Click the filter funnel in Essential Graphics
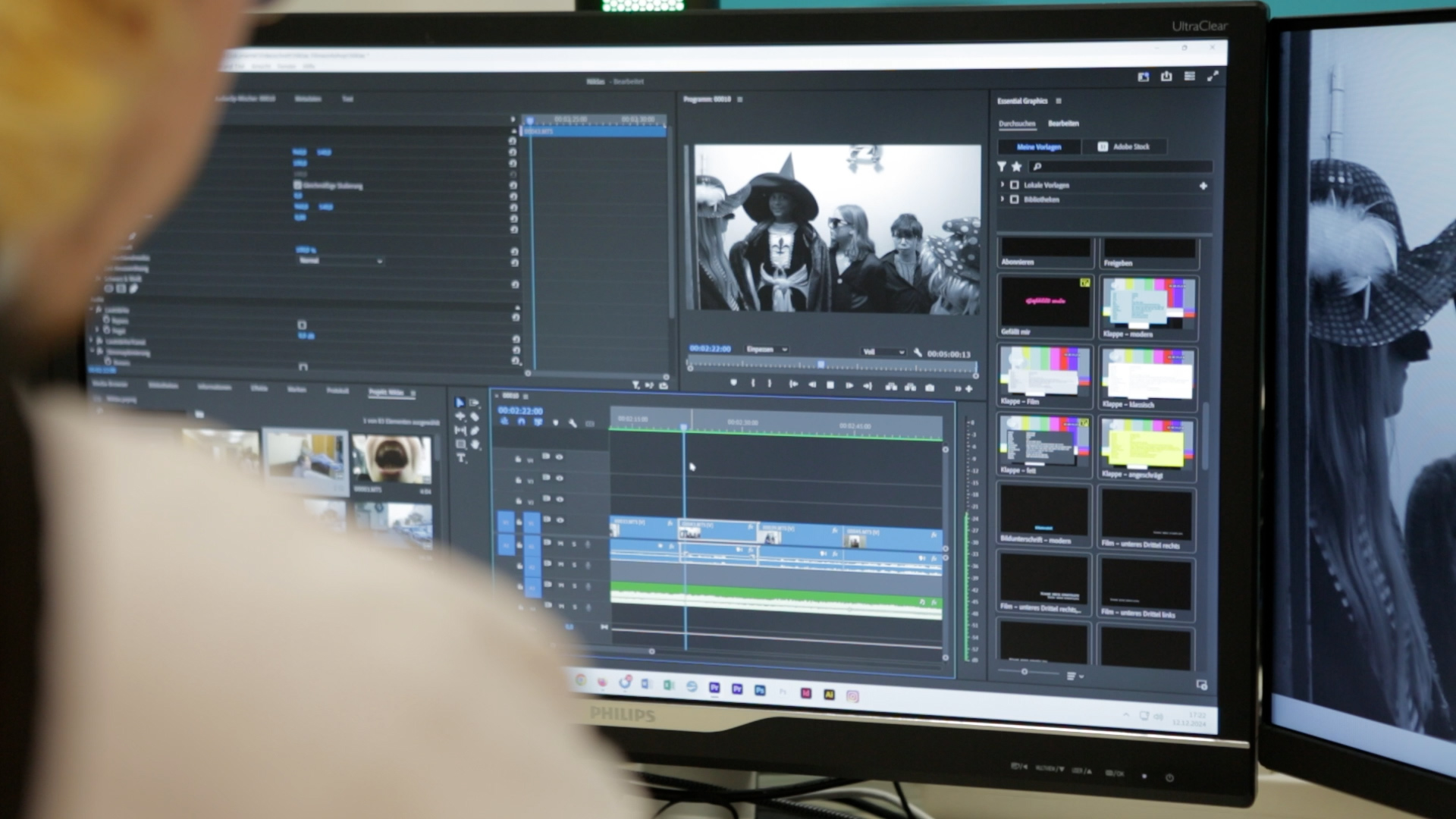 1002,166
